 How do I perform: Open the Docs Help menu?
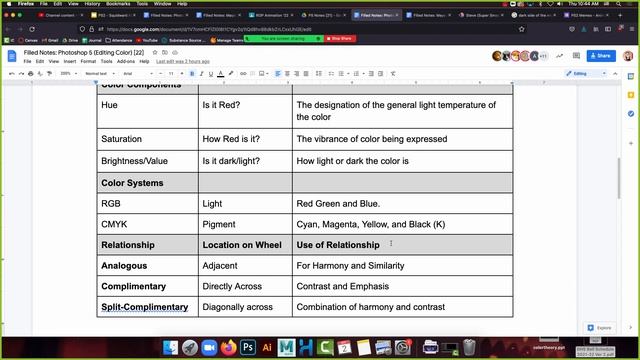(x=144, y=61)
